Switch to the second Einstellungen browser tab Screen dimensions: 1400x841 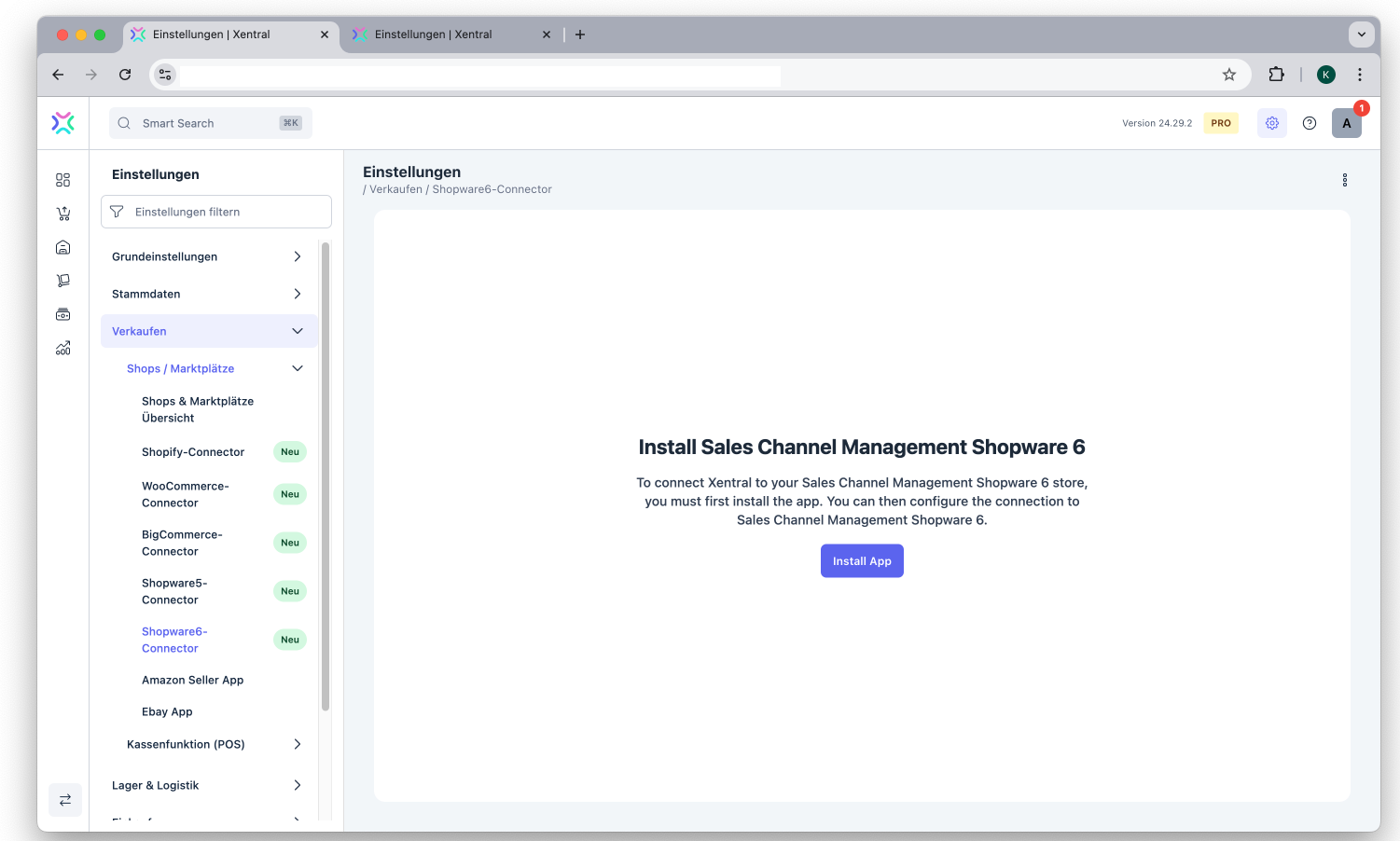434,34
